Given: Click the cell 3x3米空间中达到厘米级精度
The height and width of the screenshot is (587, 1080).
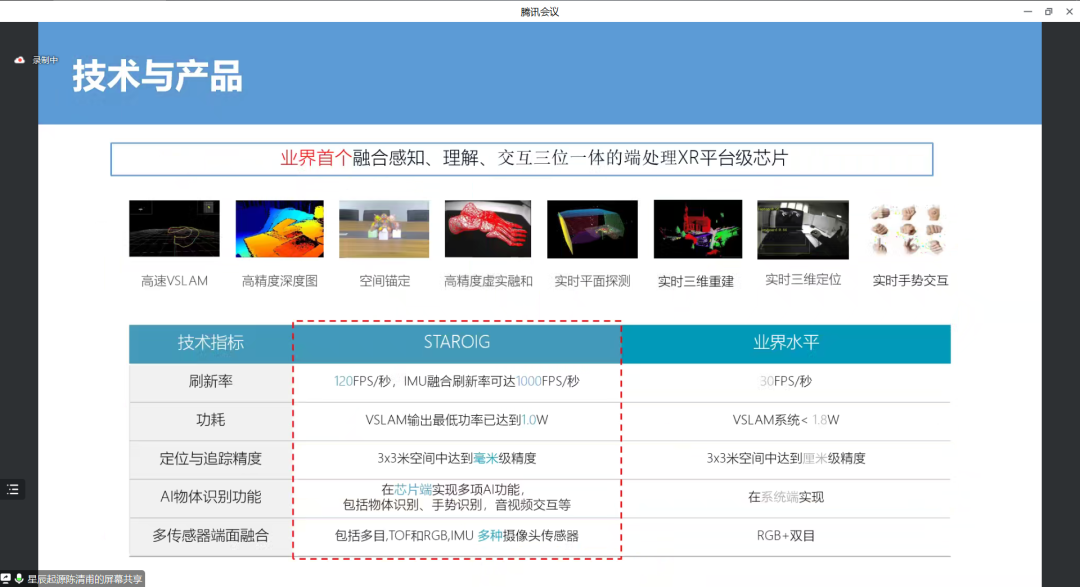Looking at the screenshot, I should (786, 459).
